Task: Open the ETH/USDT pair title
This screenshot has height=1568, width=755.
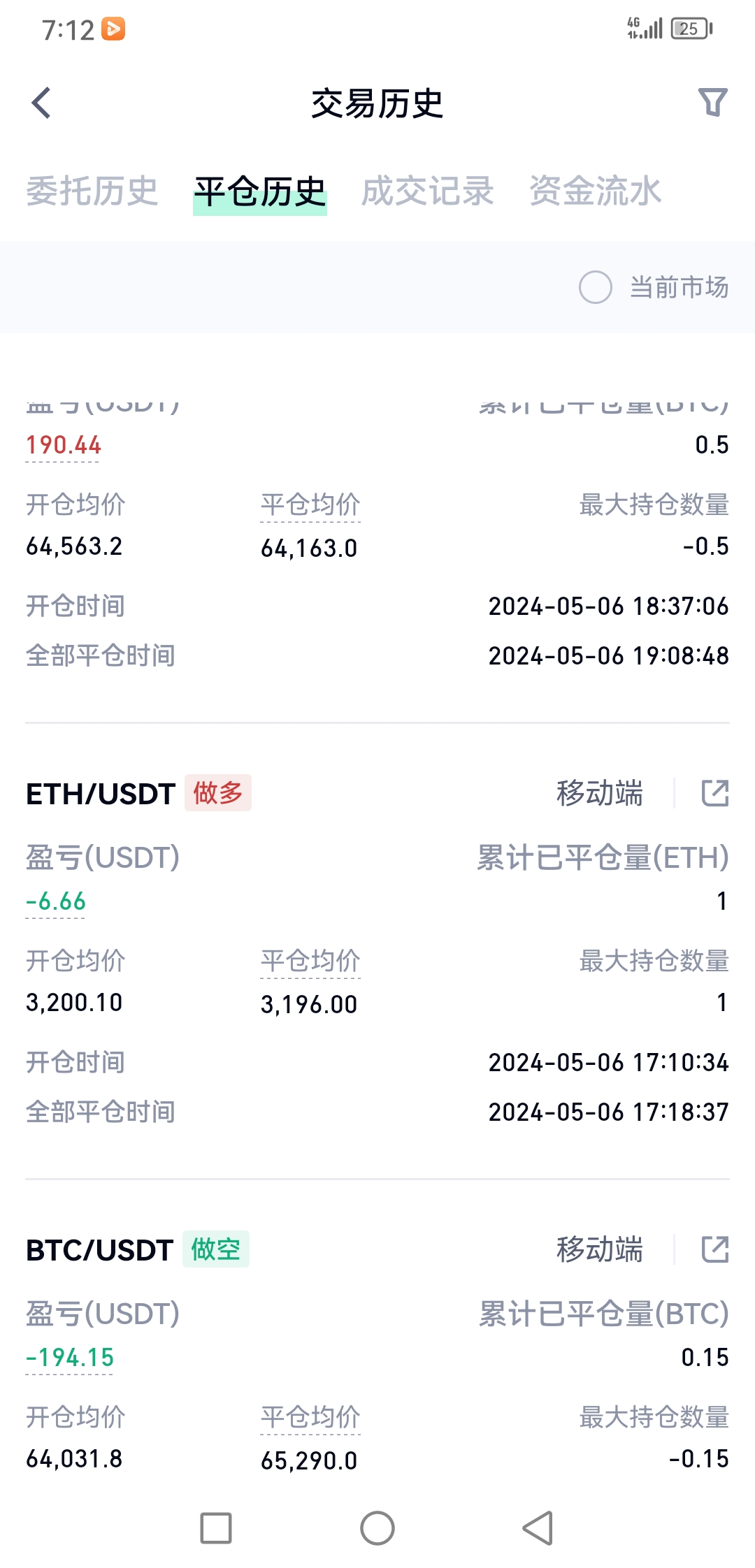Action: pos(100,794)
